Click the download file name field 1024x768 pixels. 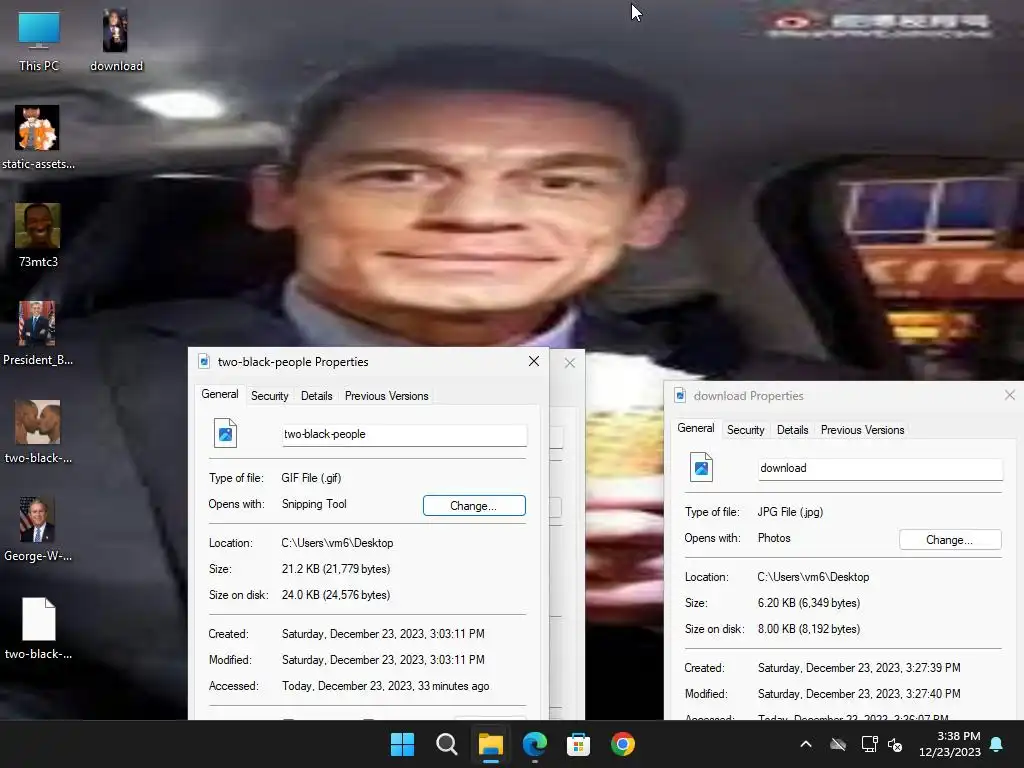pyautogui.click(x=880, y=468)
